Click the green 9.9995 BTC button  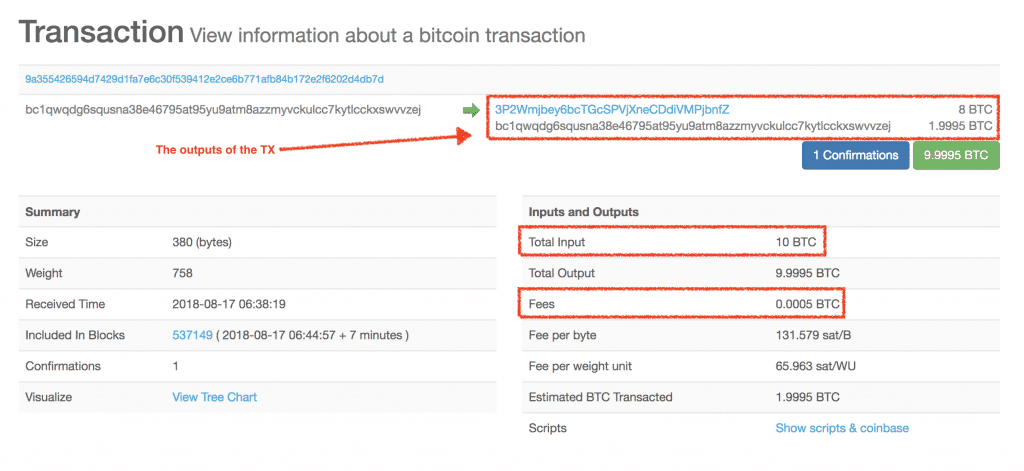pyautogui.click(x=956, y=155)
